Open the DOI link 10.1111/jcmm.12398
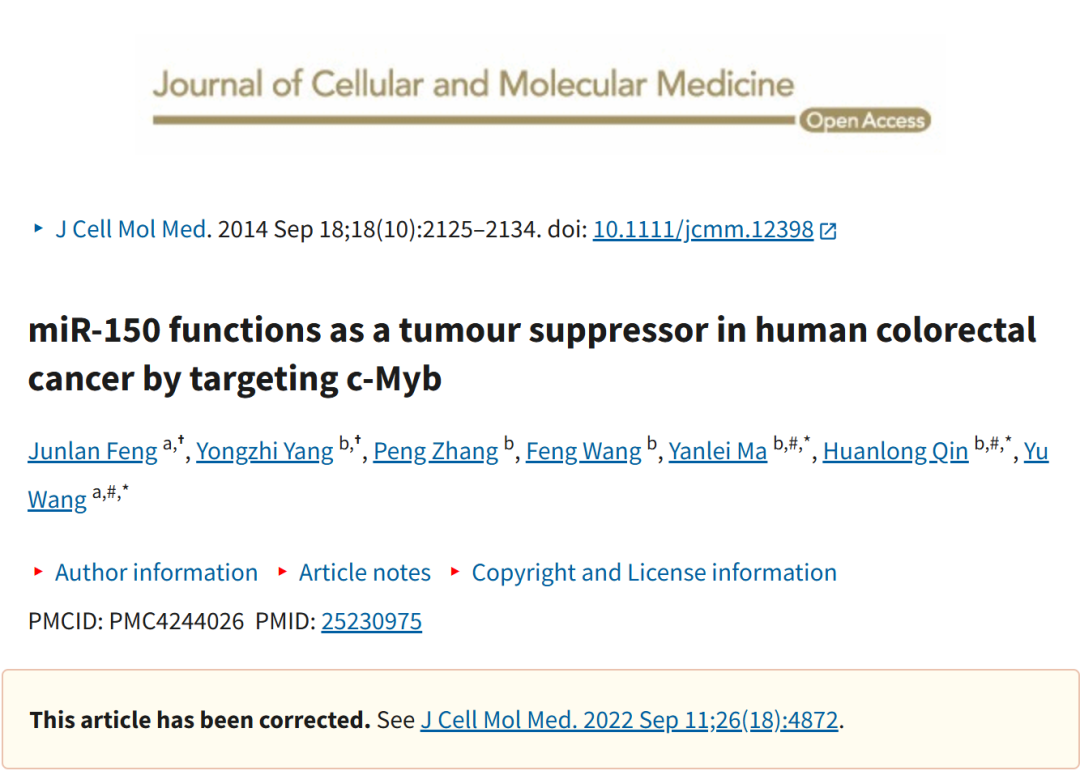 [x=703, y=229]
